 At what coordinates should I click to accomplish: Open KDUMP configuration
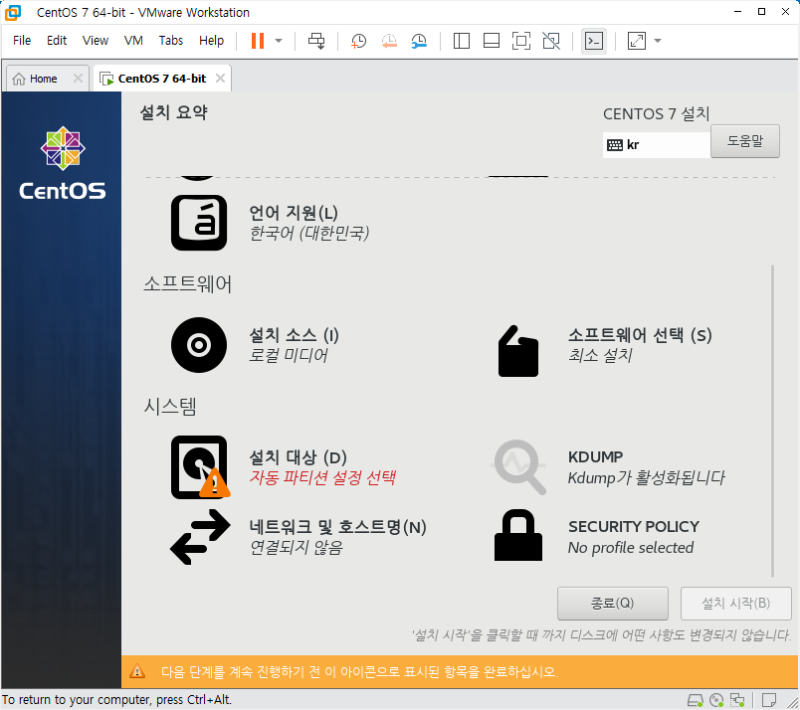click(517, 466)
